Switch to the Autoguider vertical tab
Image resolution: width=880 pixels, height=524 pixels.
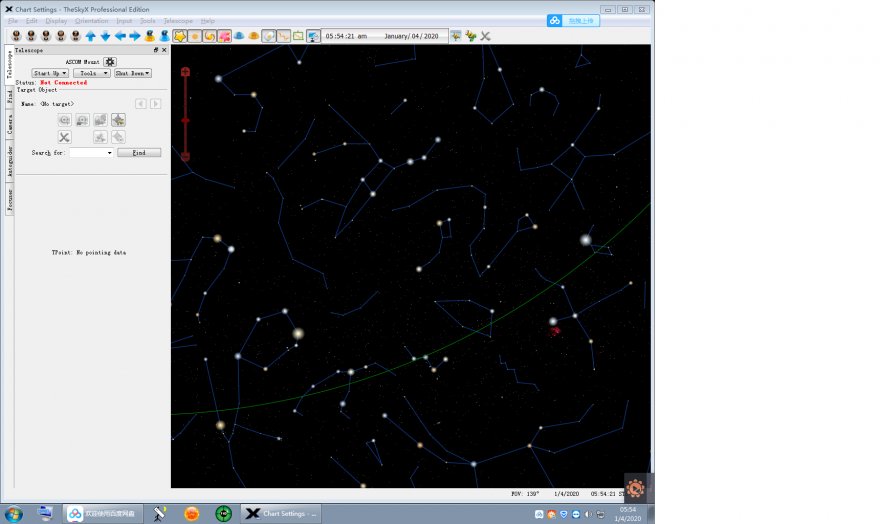pos(10,160)
